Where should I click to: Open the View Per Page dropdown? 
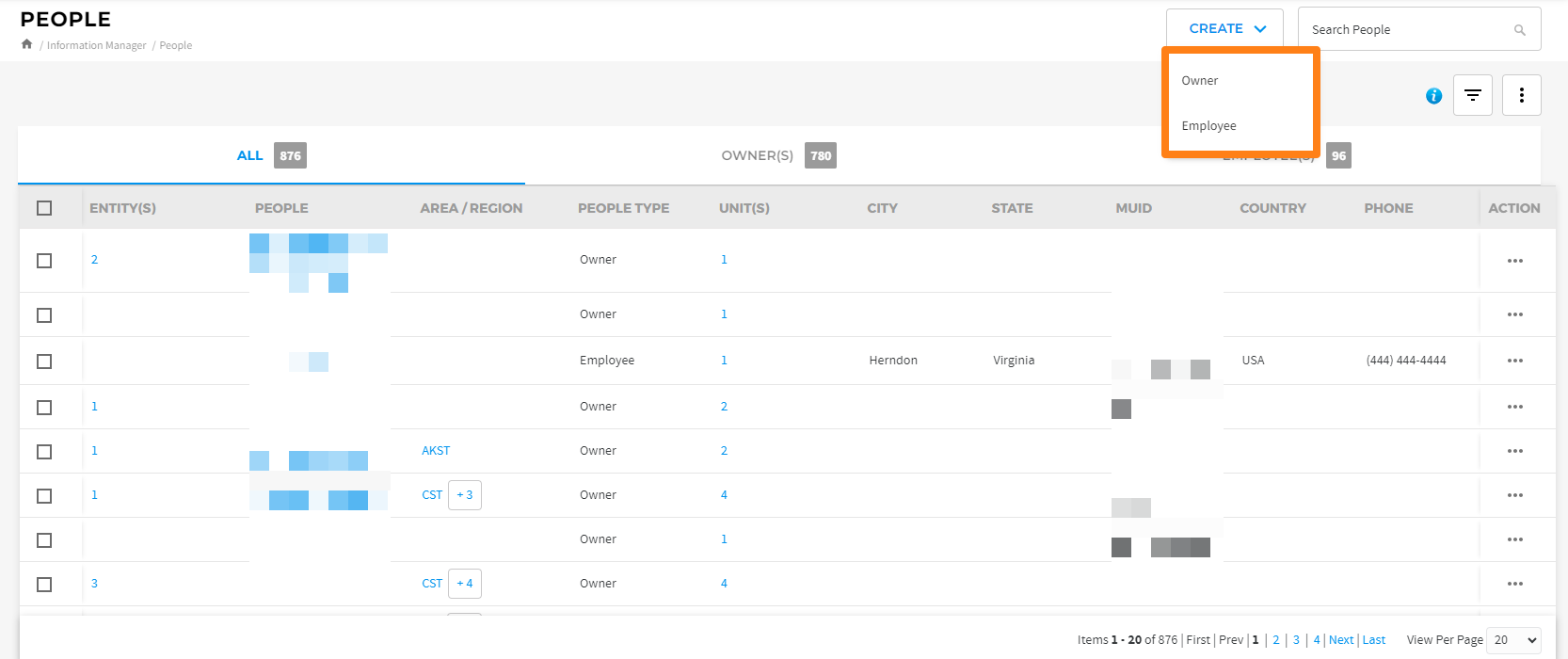(x=1513, y=640)
